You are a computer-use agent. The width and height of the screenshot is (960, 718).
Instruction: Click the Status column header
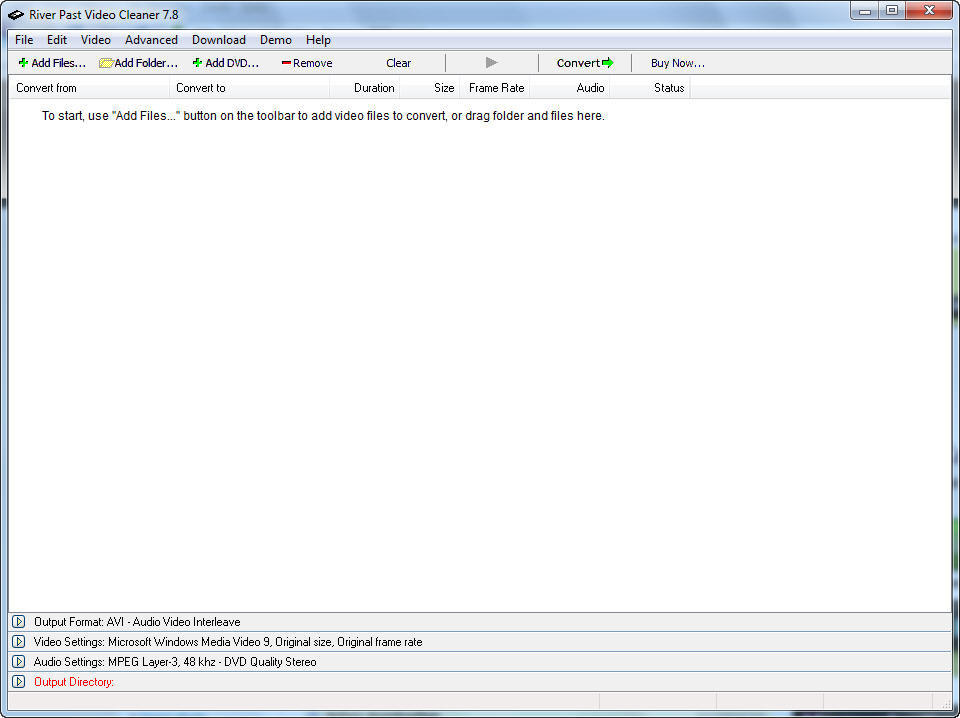click(650, 88)
